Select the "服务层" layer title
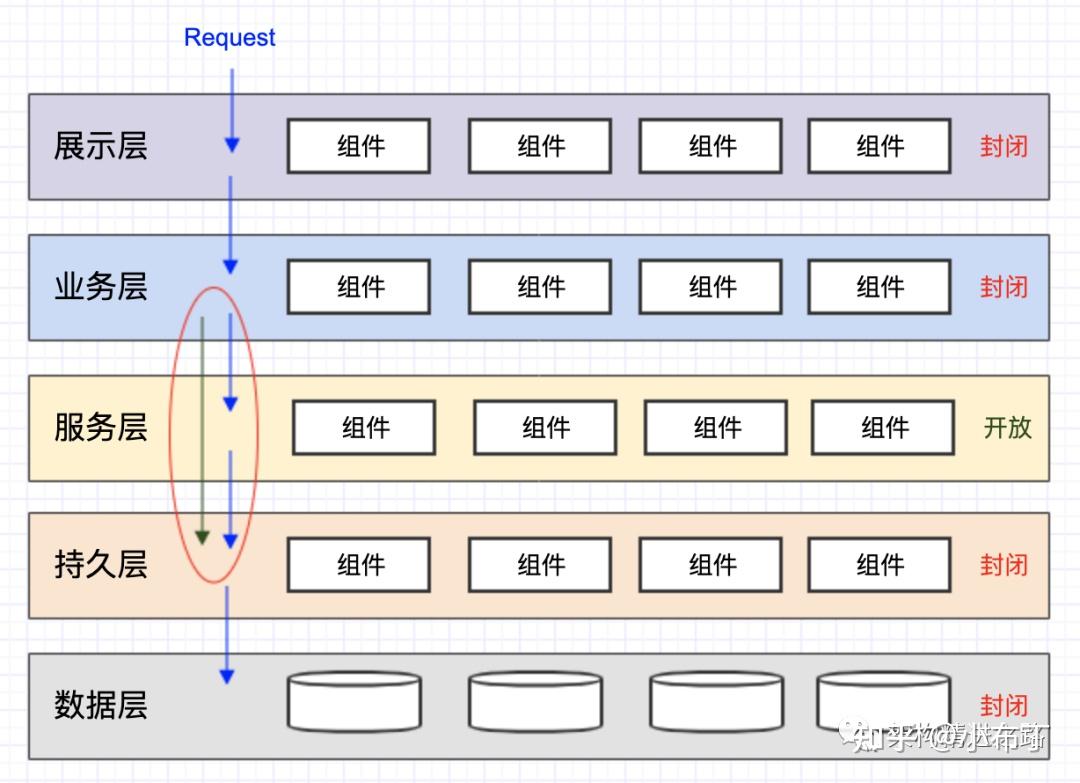The image size is (1080, 783). click(101, 427)
